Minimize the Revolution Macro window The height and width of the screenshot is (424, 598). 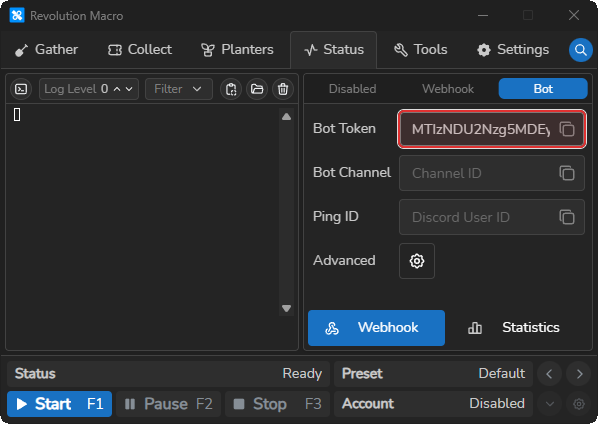click(x=483, y=16)
